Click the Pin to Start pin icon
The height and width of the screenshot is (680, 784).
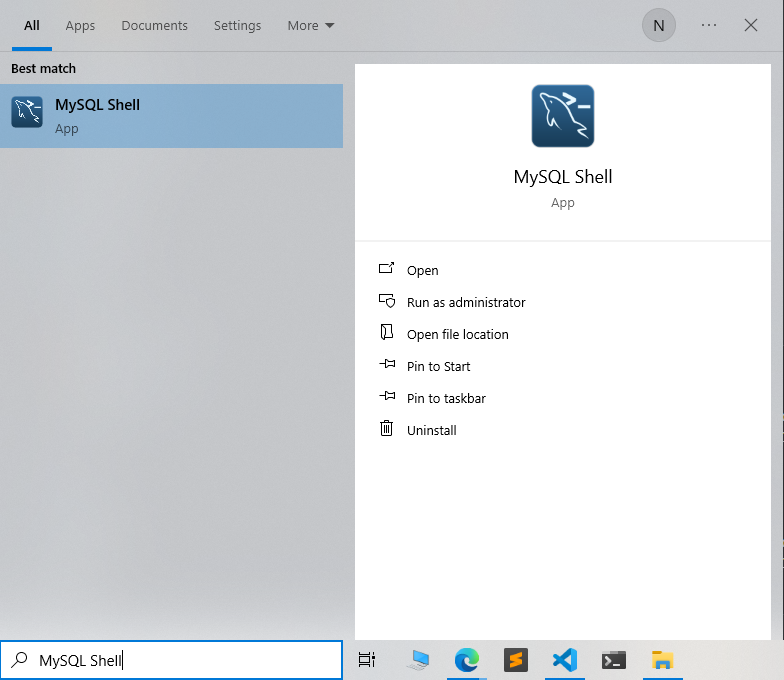coord(387,364)
